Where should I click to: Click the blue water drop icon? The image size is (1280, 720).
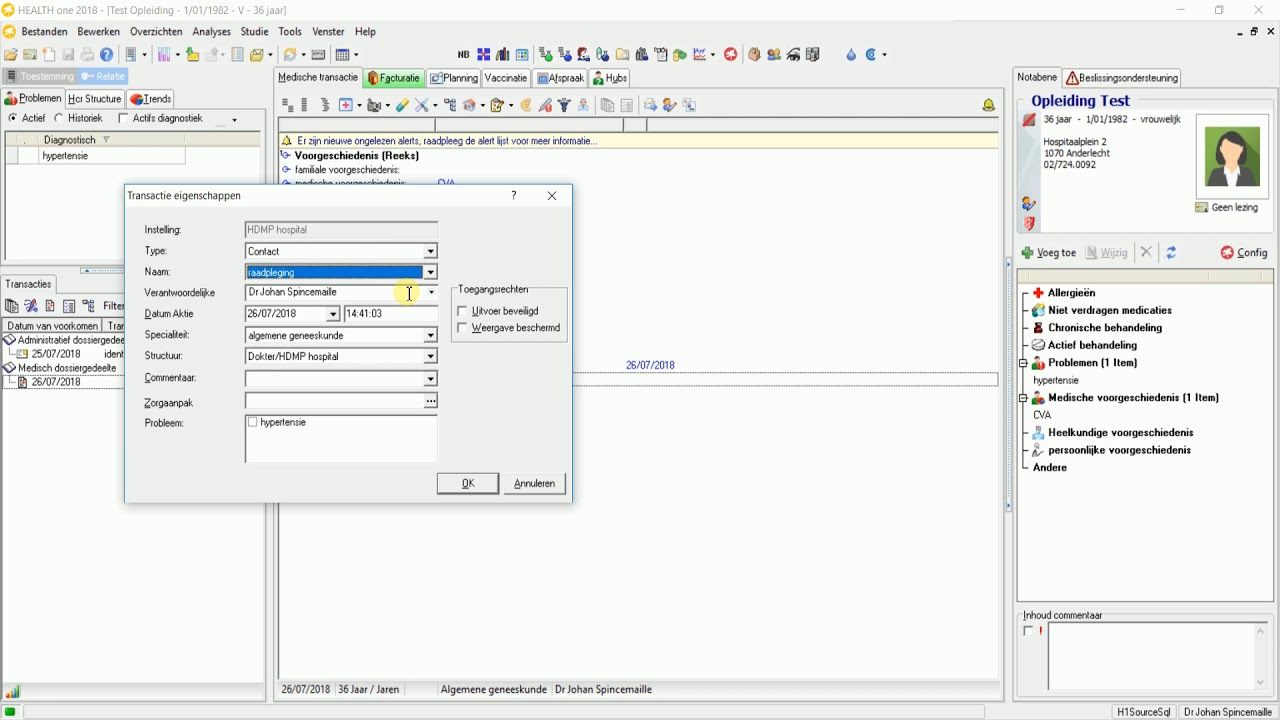click(x=851, y=55)
